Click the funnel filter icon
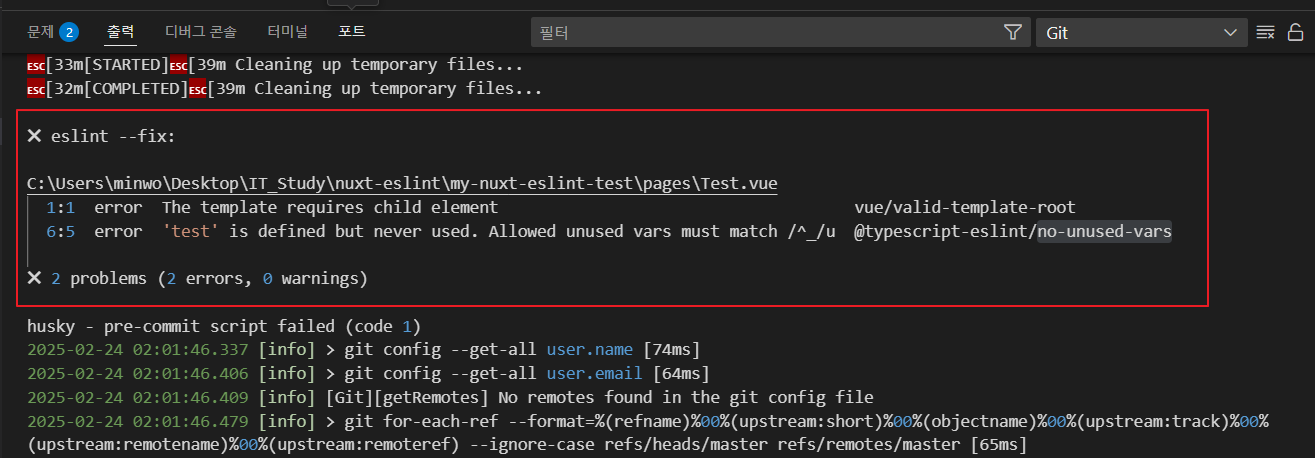 [1013, 33]
